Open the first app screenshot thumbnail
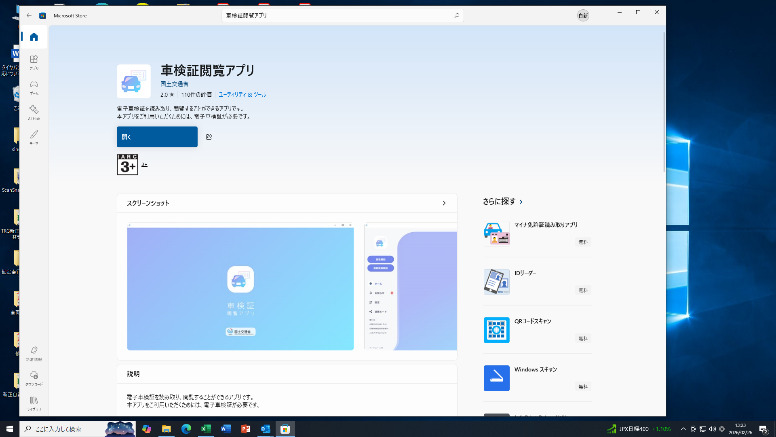This screenshot has width=776, height=437. 240,288
